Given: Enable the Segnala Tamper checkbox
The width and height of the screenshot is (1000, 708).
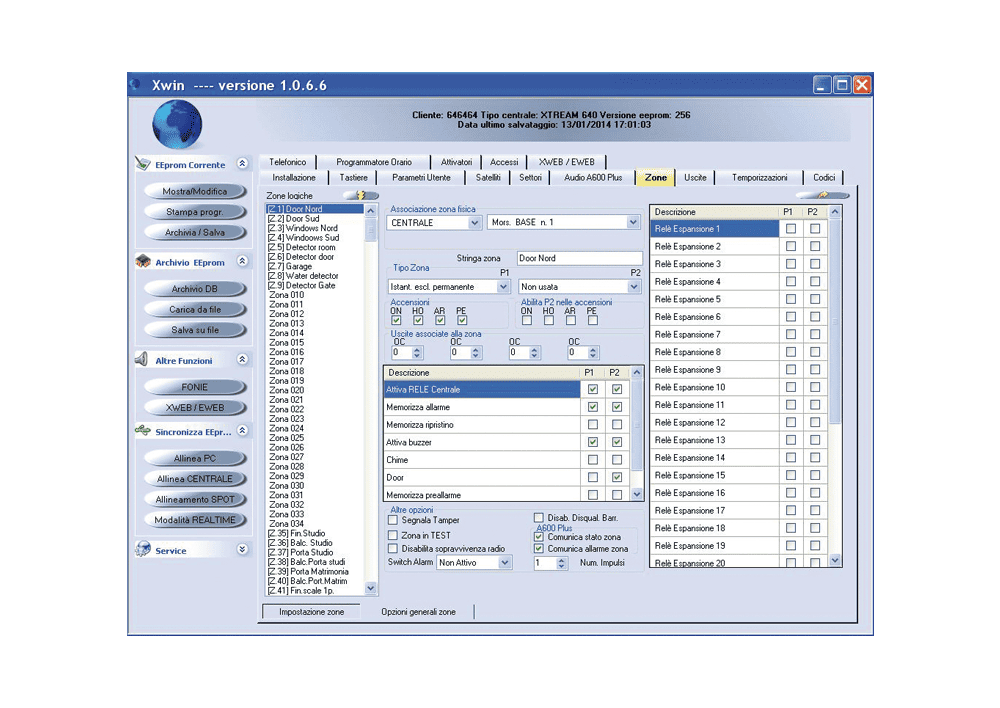Looking at the screenshot, I should pos(393,520).
